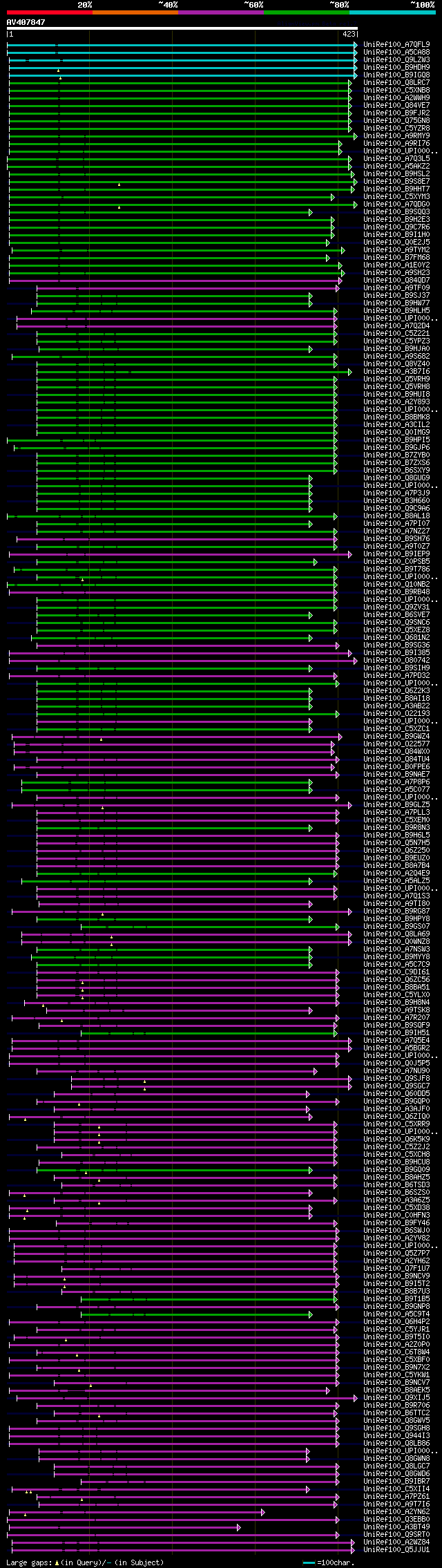Click the UniRef100_Q10NB2 label
Image resolution: width=442 pixels, height=1568 pixels.
(396, 584)
